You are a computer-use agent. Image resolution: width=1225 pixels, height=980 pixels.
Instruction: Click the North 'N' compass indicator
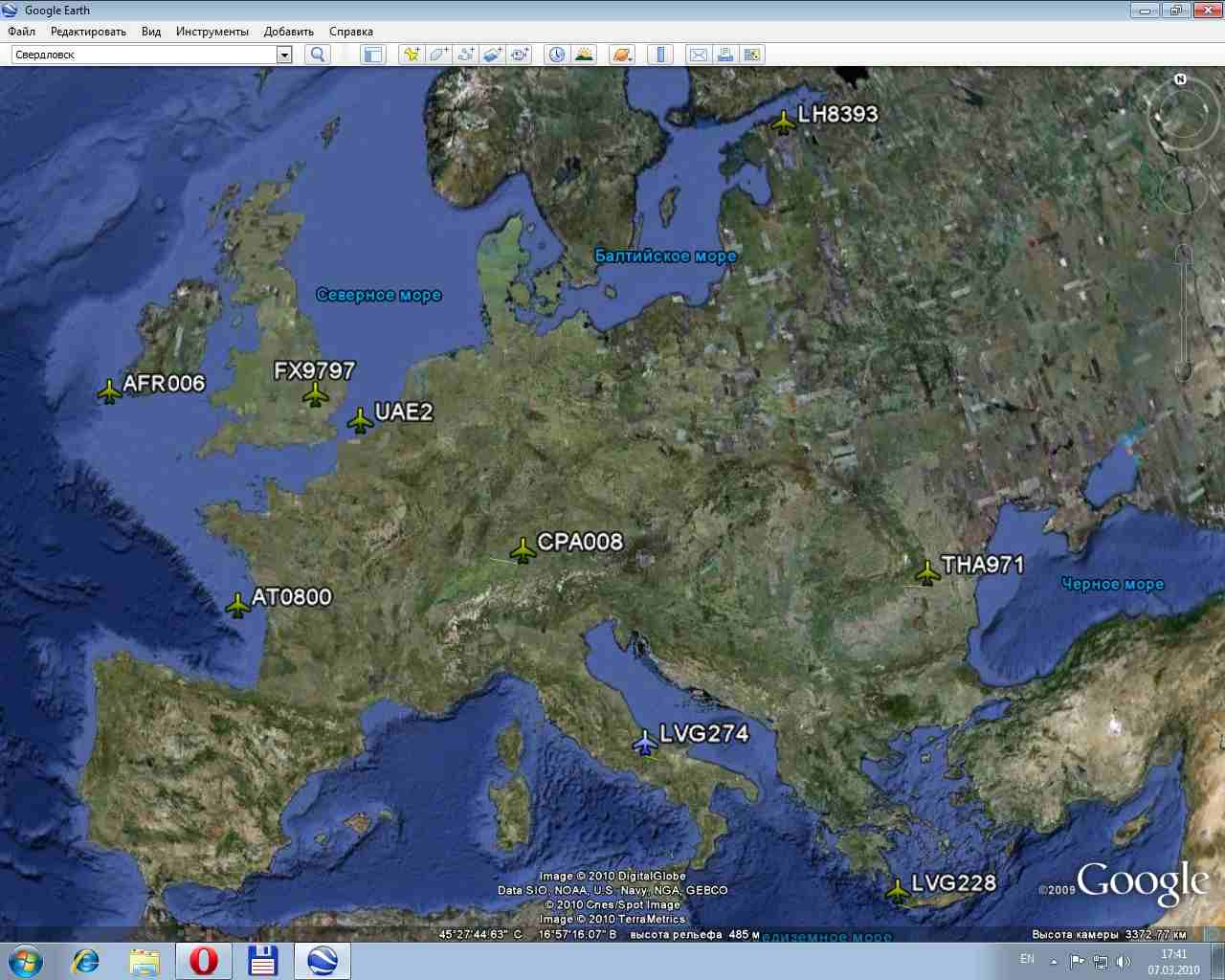[x=1181, y=79]
